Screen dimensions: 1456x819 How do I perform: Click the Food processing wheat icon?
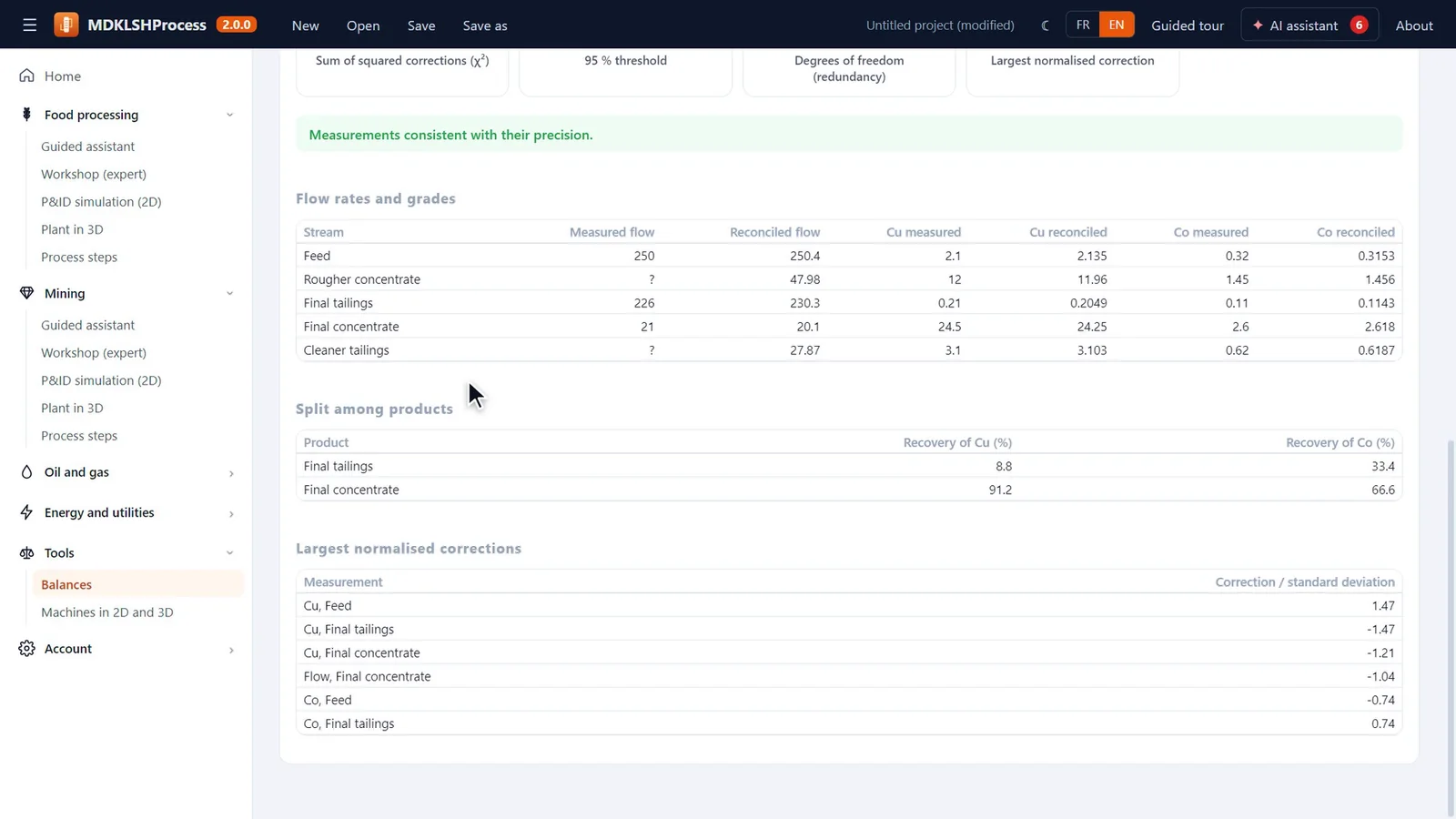tap(26, 115)
